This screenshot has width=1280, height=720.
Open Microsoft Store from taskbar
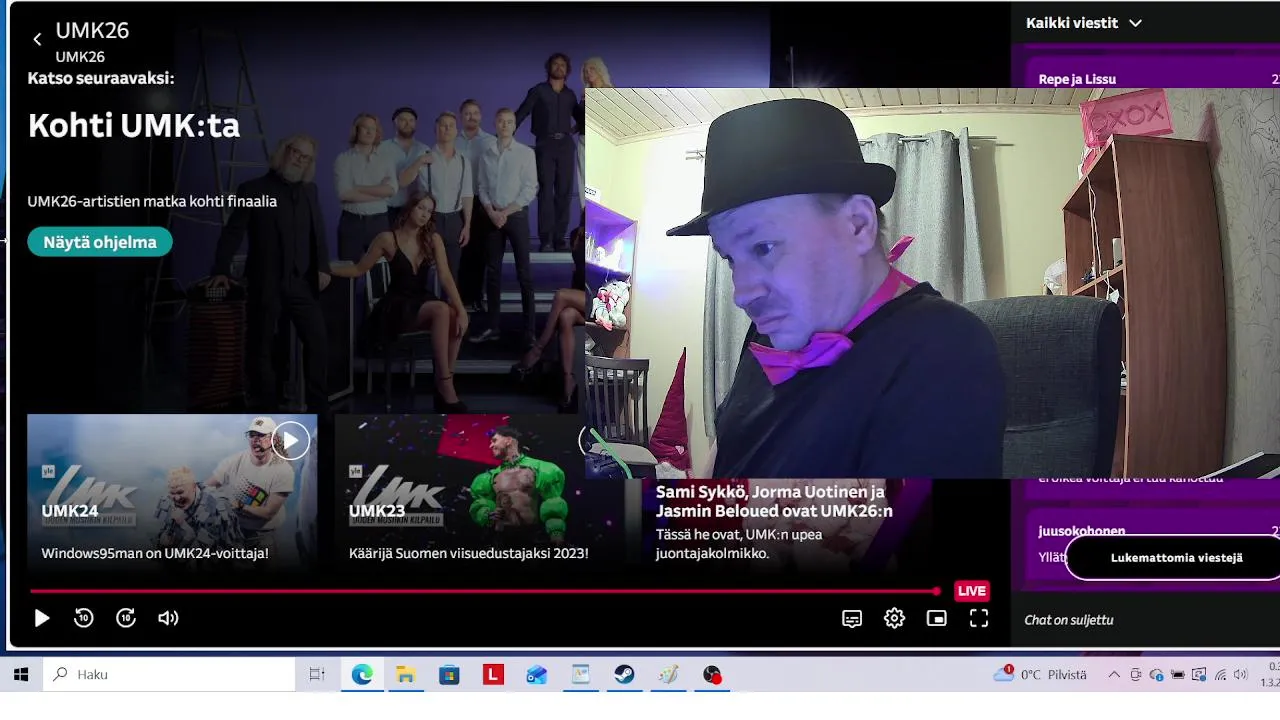click(x=449, y=675)
